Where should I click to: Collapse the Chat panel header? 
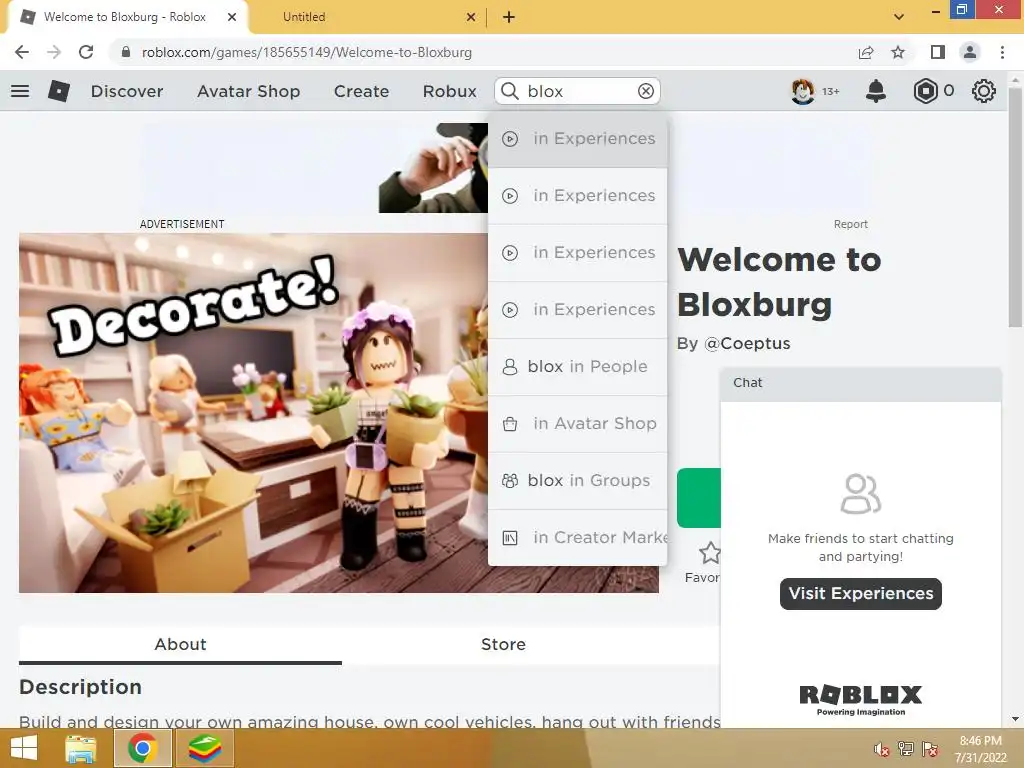point(861,383)
